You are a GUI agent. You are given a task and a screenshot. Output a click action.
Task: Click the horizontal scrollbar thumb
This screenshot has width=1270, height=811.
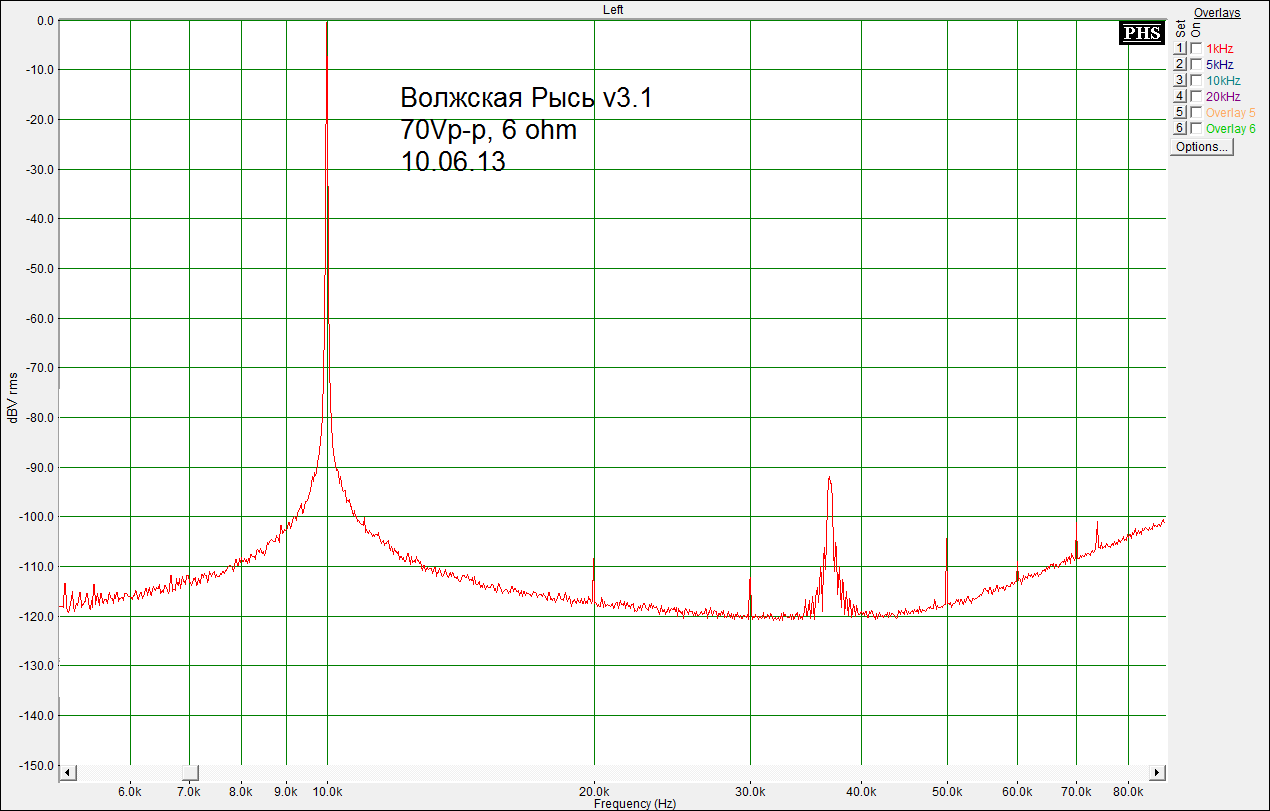point(189,773)
